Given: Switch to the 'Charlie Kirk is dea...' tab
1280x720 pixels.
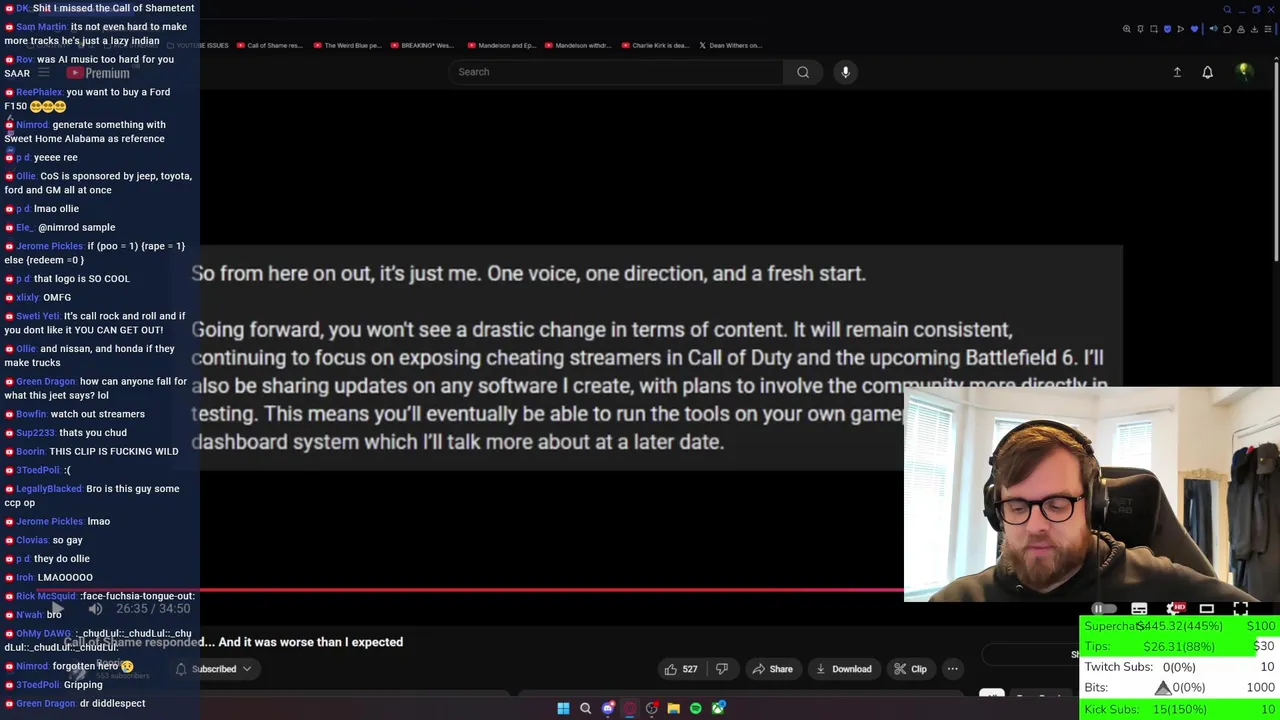Looking at the screenshot, I should [x=655, y=45].
